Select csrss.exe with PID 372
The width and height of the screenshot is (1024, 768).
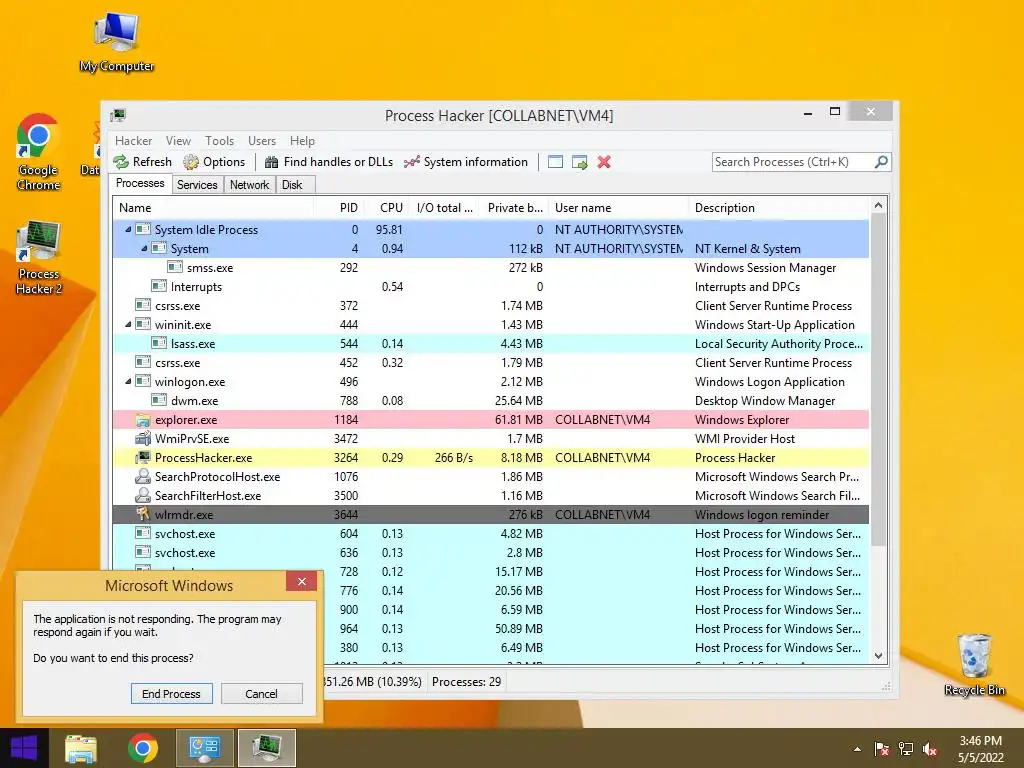point(491,306)
